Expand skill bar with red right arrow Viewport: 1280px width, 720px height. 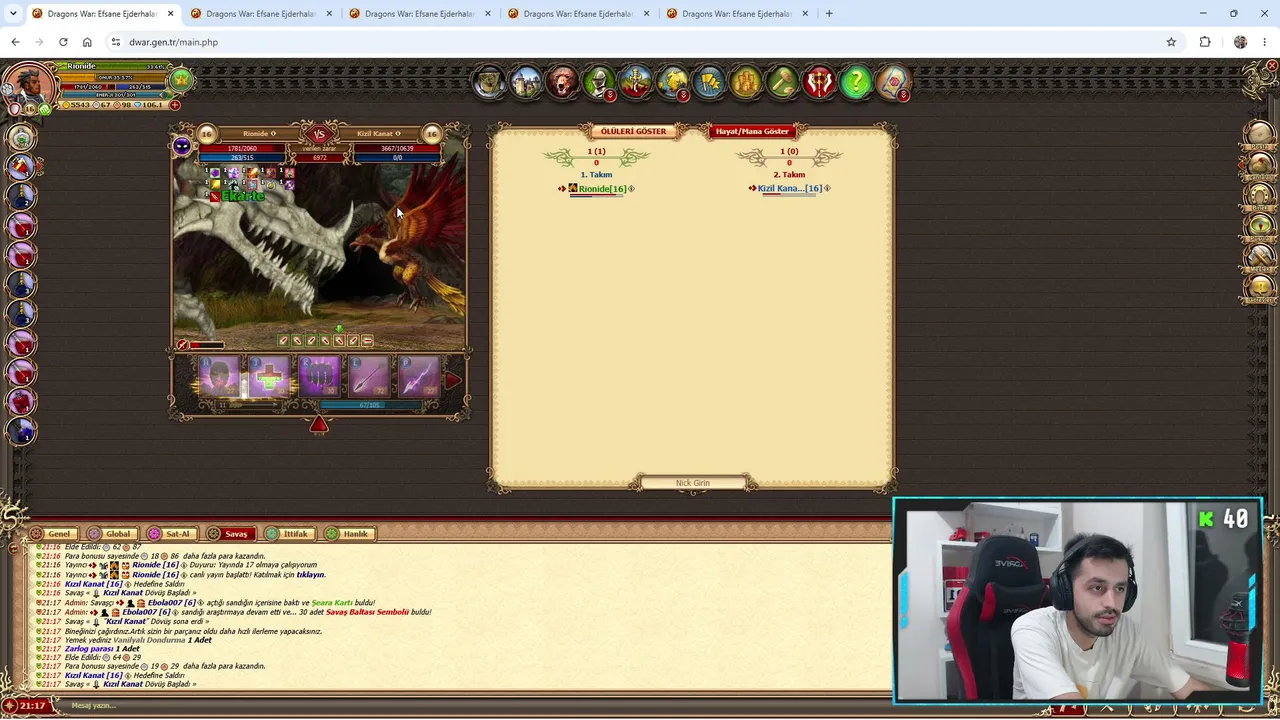[x=453, y=380]
